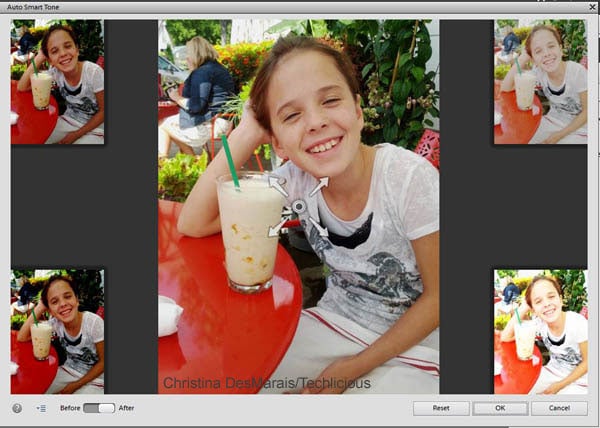
Task: Select the bottom-left tone preview thumbnail
Action: pyautogui.click(x=57, y=332)
